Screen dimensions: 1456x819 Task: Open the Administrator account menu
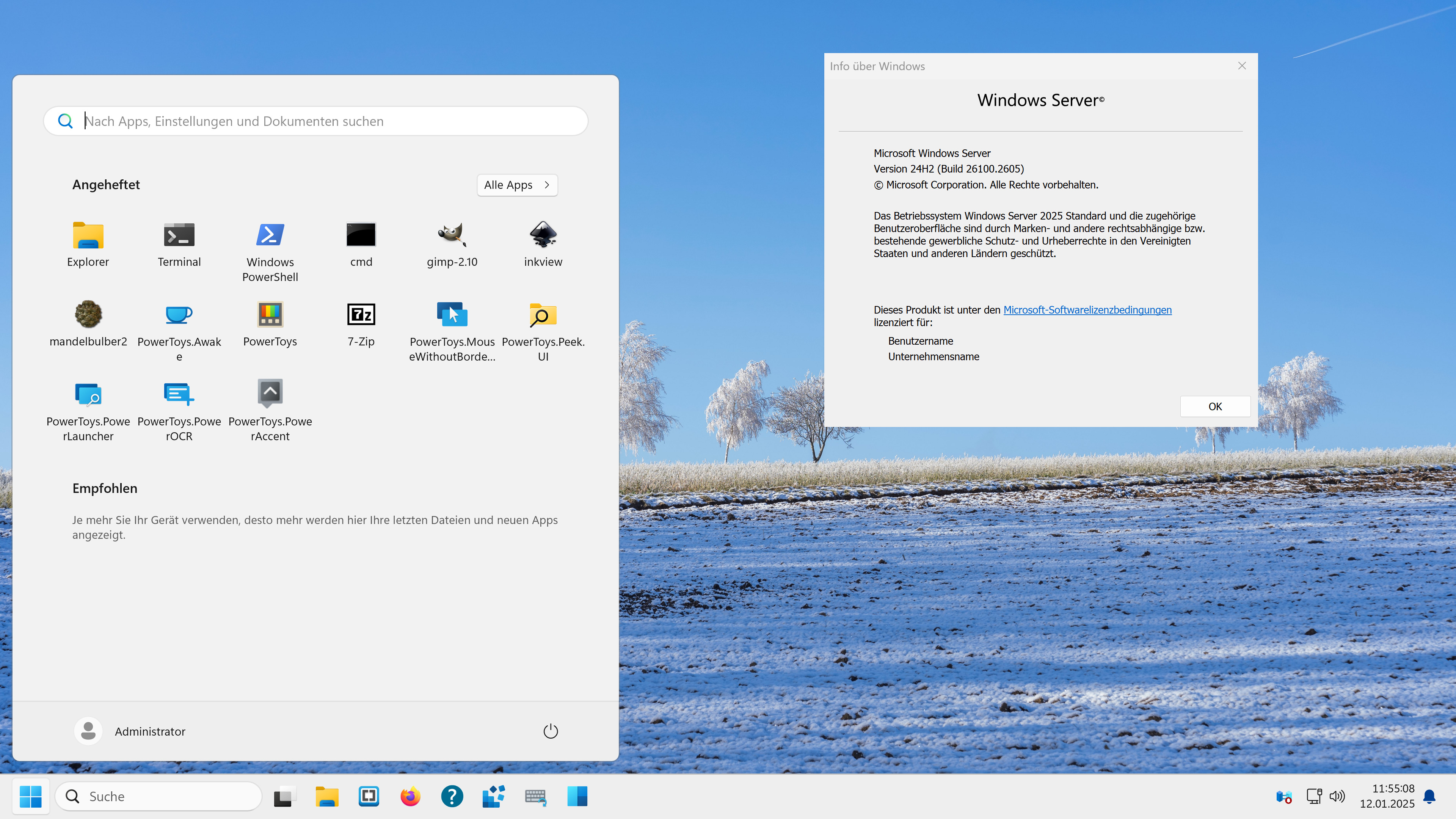click(x=130, y=730)
